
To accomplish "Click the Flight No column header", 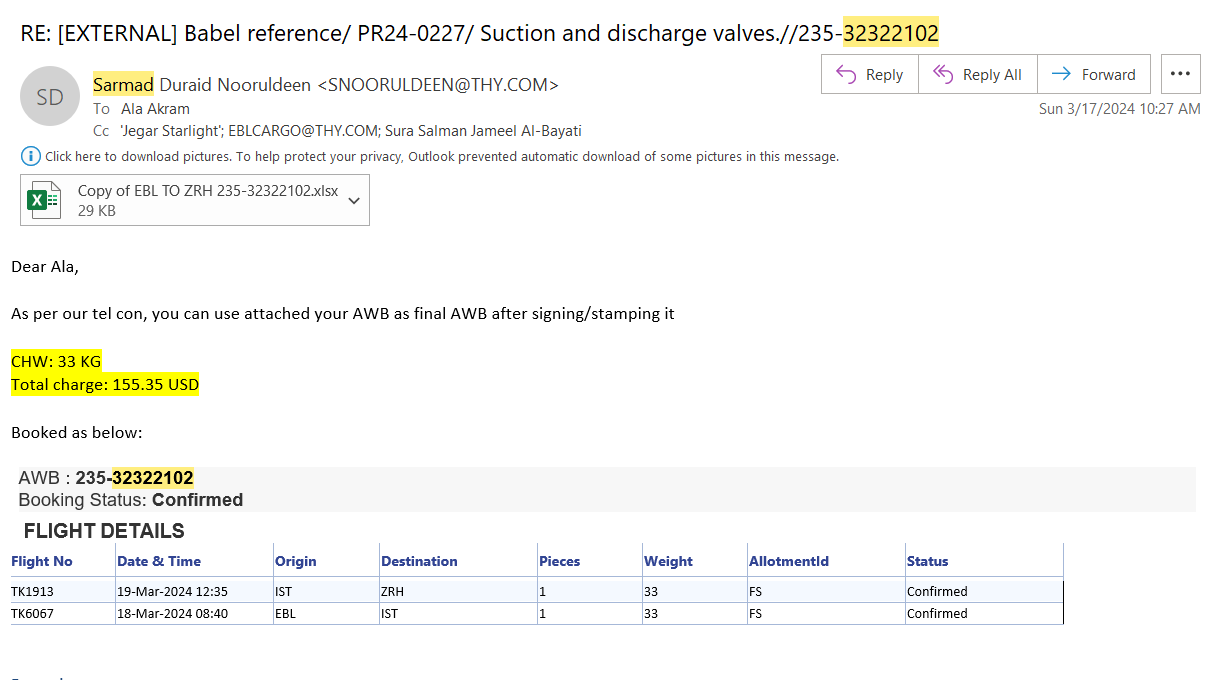I will coord(42,561).
